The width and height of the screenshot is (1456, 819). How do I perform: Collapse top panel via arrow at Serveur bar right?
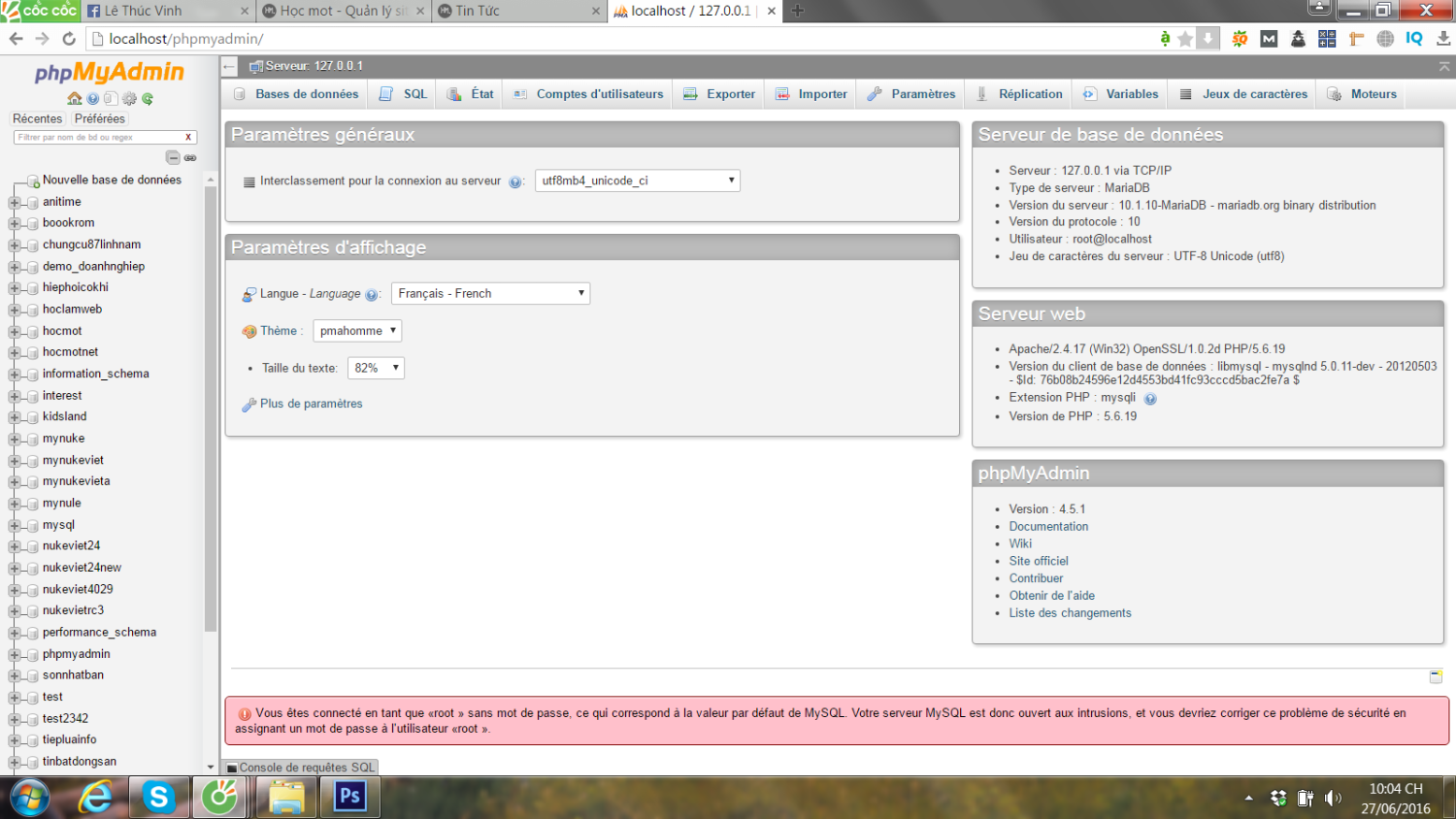click(x=1444, y=67)
